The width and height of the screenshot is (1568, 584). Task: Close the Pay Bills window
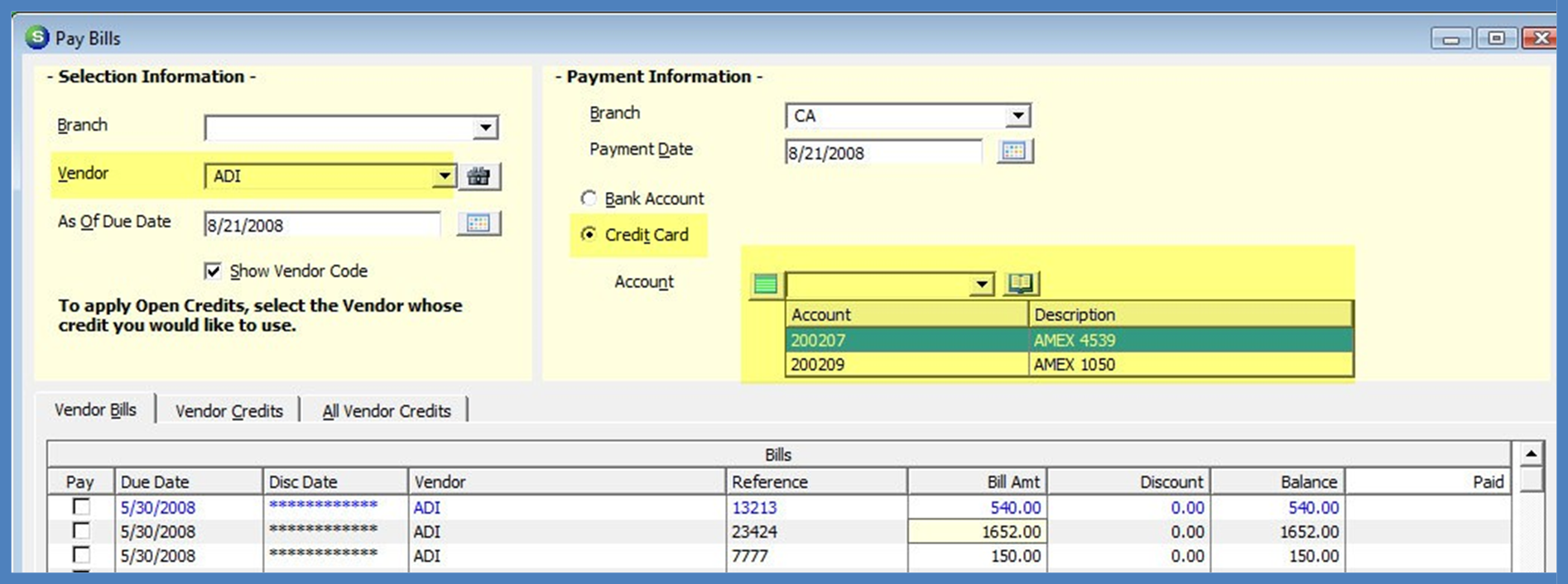point(1540,38)
